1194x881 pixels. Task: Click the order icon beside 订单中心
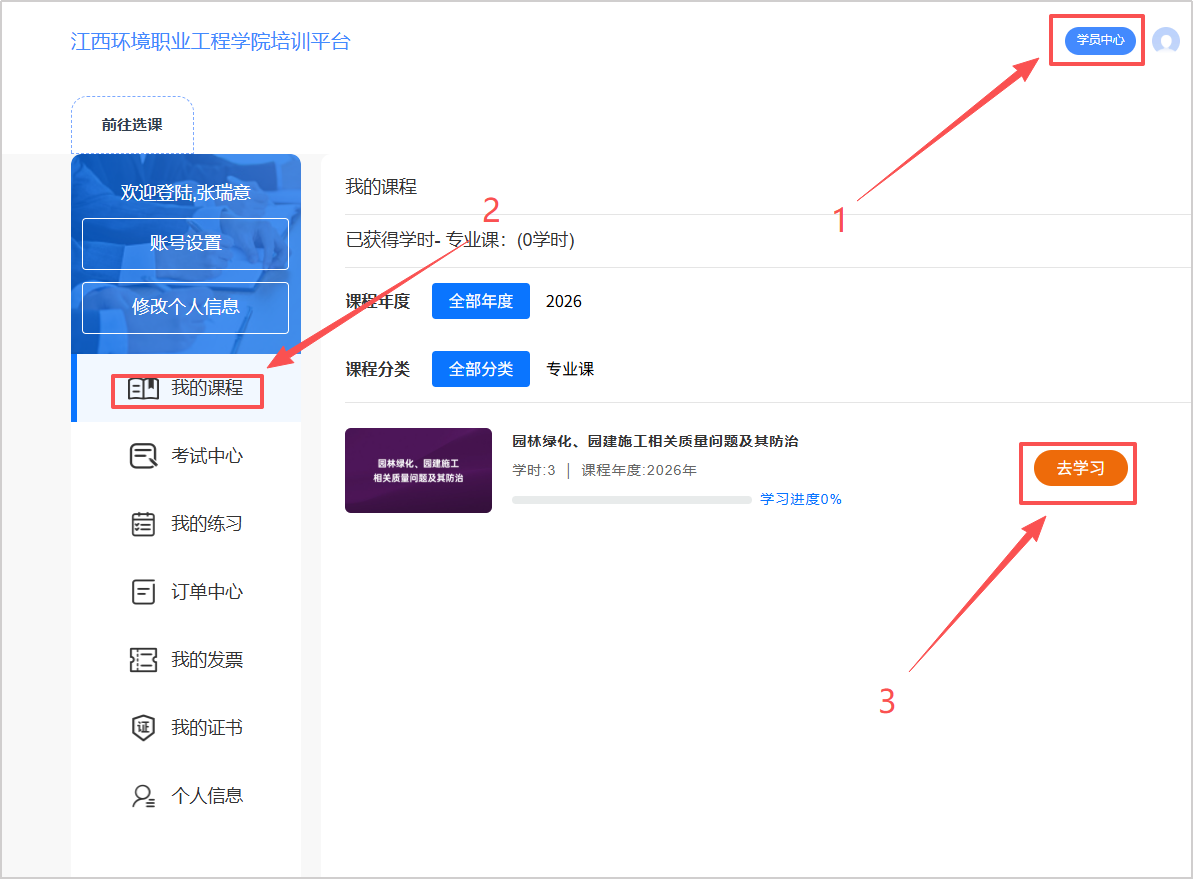pyautogui.click(x=143, y=592)
